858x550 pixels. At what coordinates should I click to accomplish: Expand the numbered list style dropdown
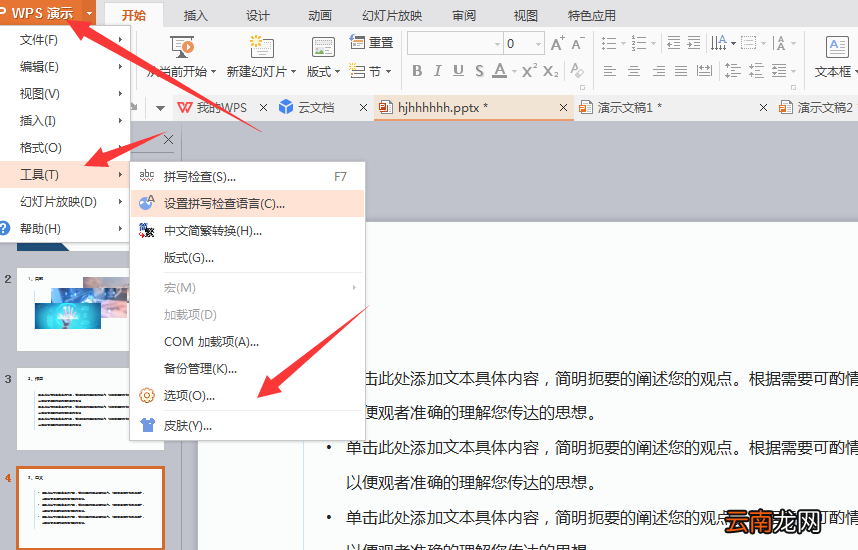click(653, 43)
